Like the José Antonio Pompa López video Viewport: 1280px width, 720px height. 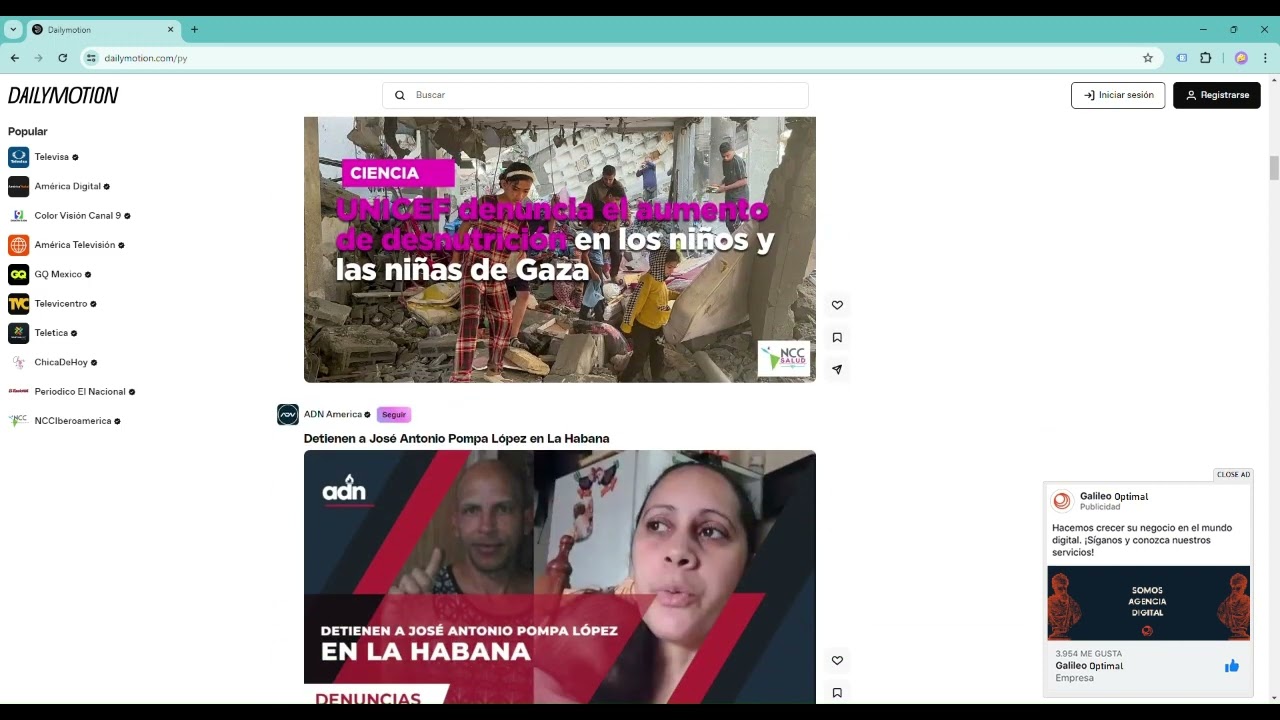[x=837, y=660]
